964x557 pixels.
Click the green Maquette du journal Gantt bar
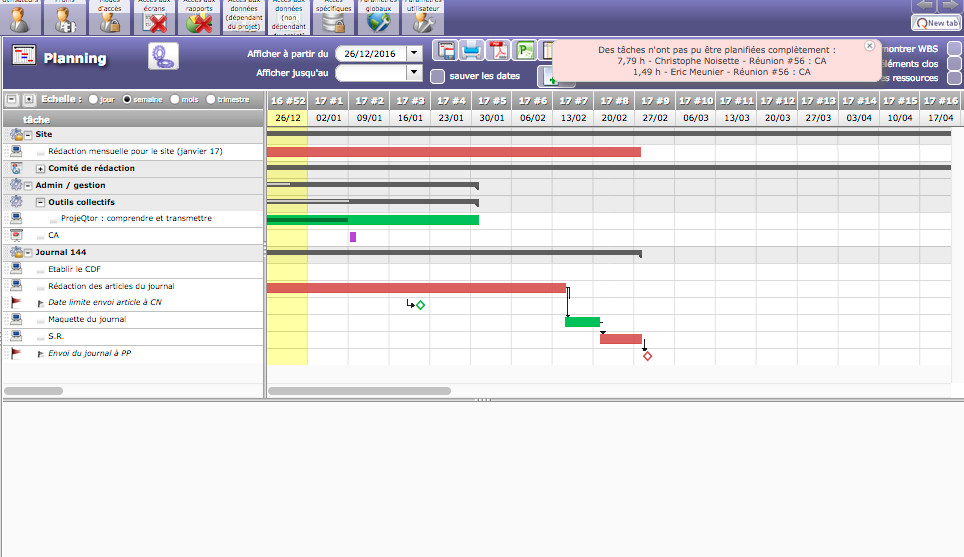tap(582, 322)
